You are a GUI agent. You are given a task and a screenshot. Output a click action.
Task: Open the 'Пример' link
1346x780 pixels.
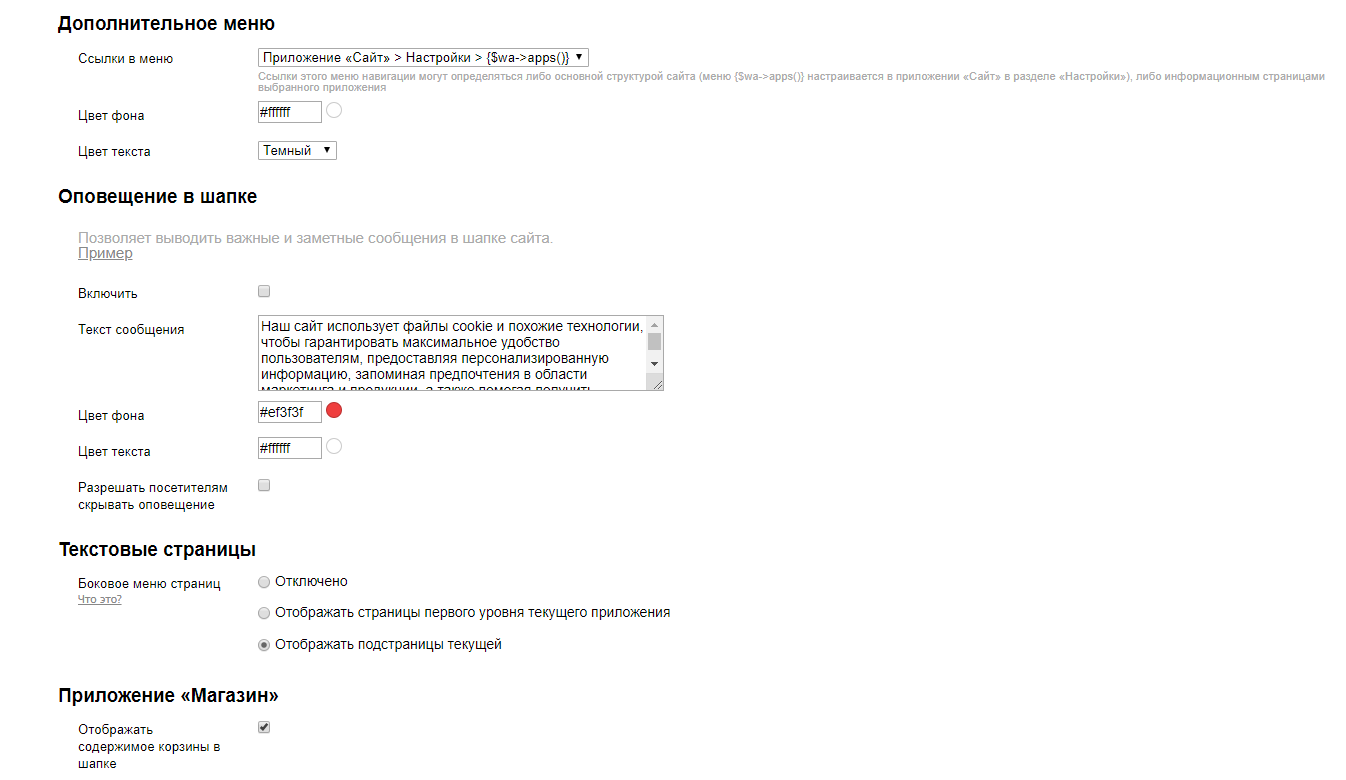pyautogui.click(x=105, y=254)
